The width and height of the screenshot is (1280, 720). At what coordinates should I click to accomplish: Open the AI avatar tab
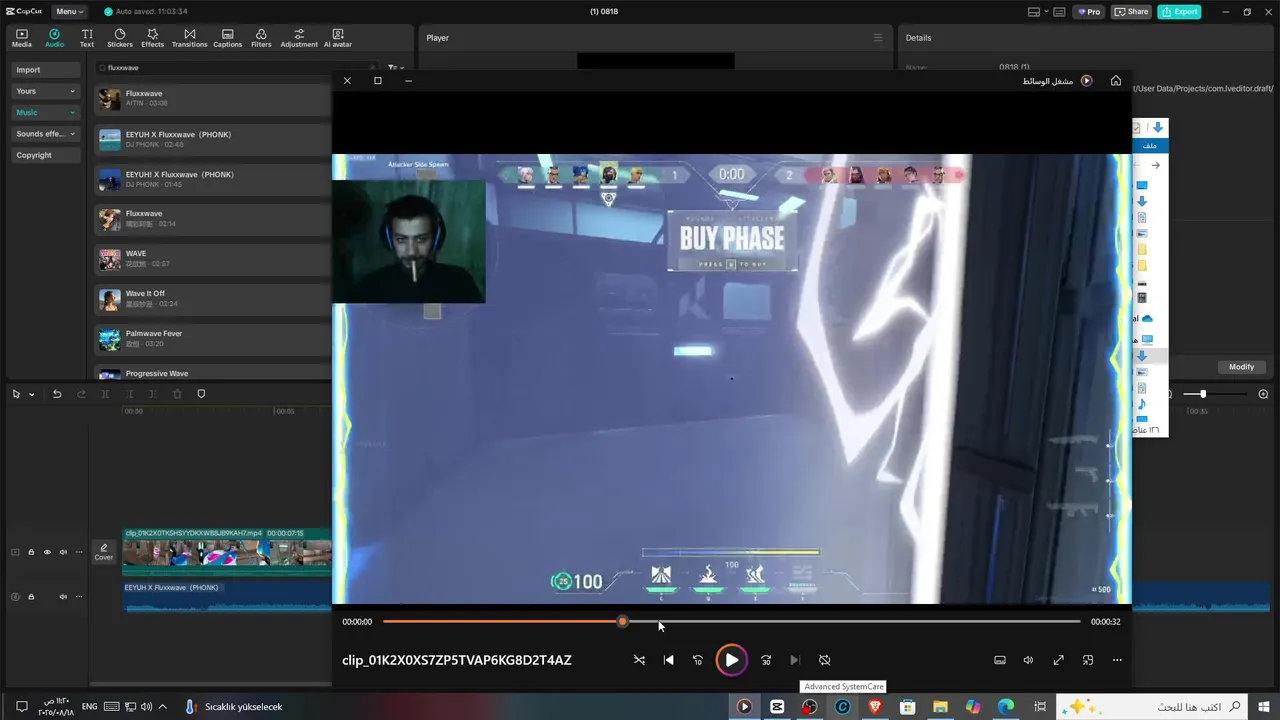pos(338,38)
